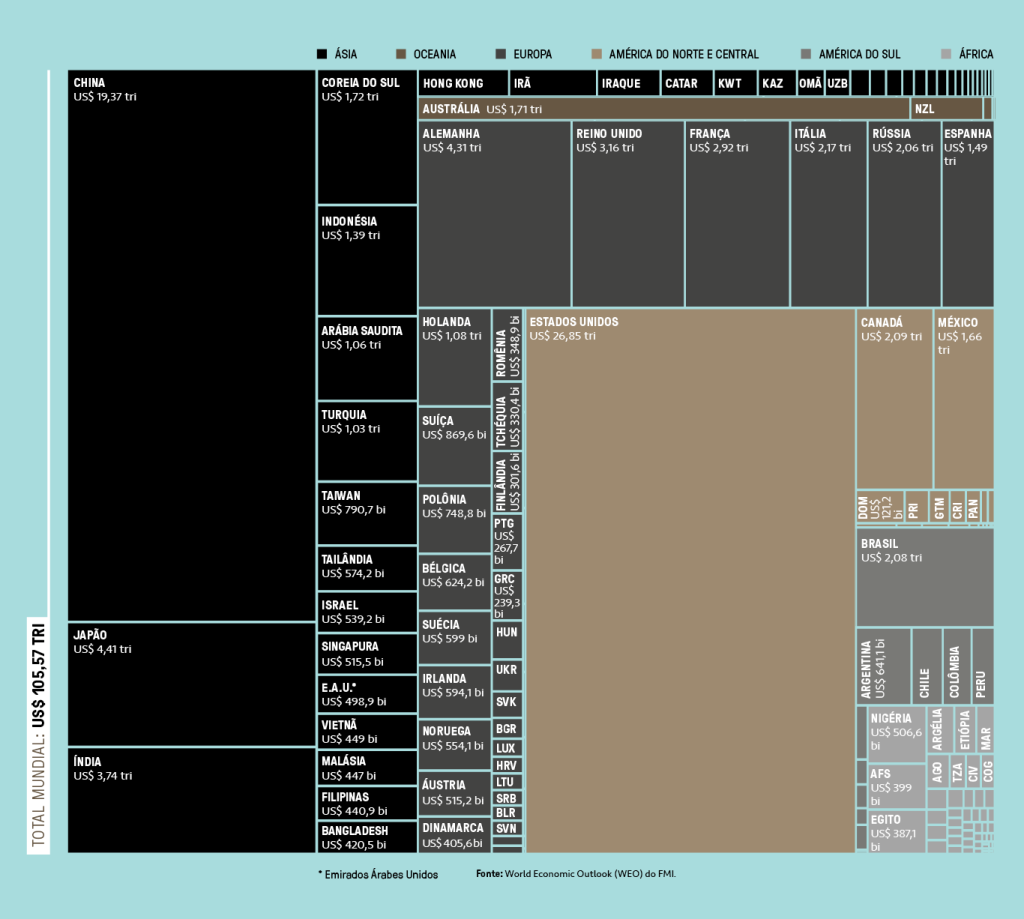1024x919 pixels.
Task: Select the China block US$ 19,37 tri
Action: pyautogui.click(x=191, y=346)
